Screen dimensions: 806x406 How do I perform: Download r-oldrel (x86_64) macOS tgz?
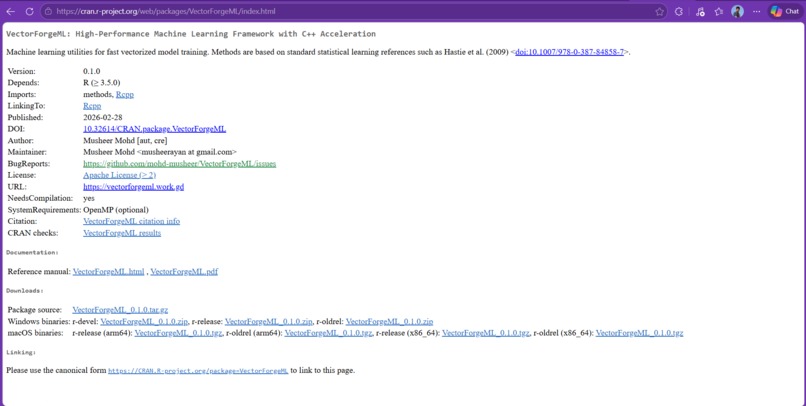pyautogui.click(x=639, y=333)
